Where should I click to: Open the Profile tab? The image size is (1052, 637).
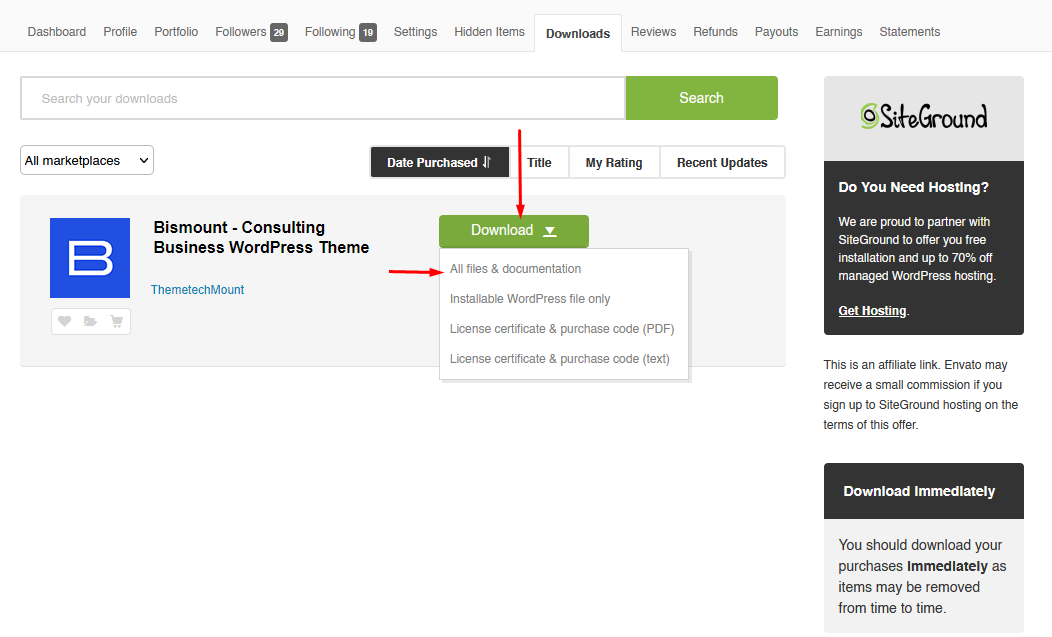pos(120,32)
